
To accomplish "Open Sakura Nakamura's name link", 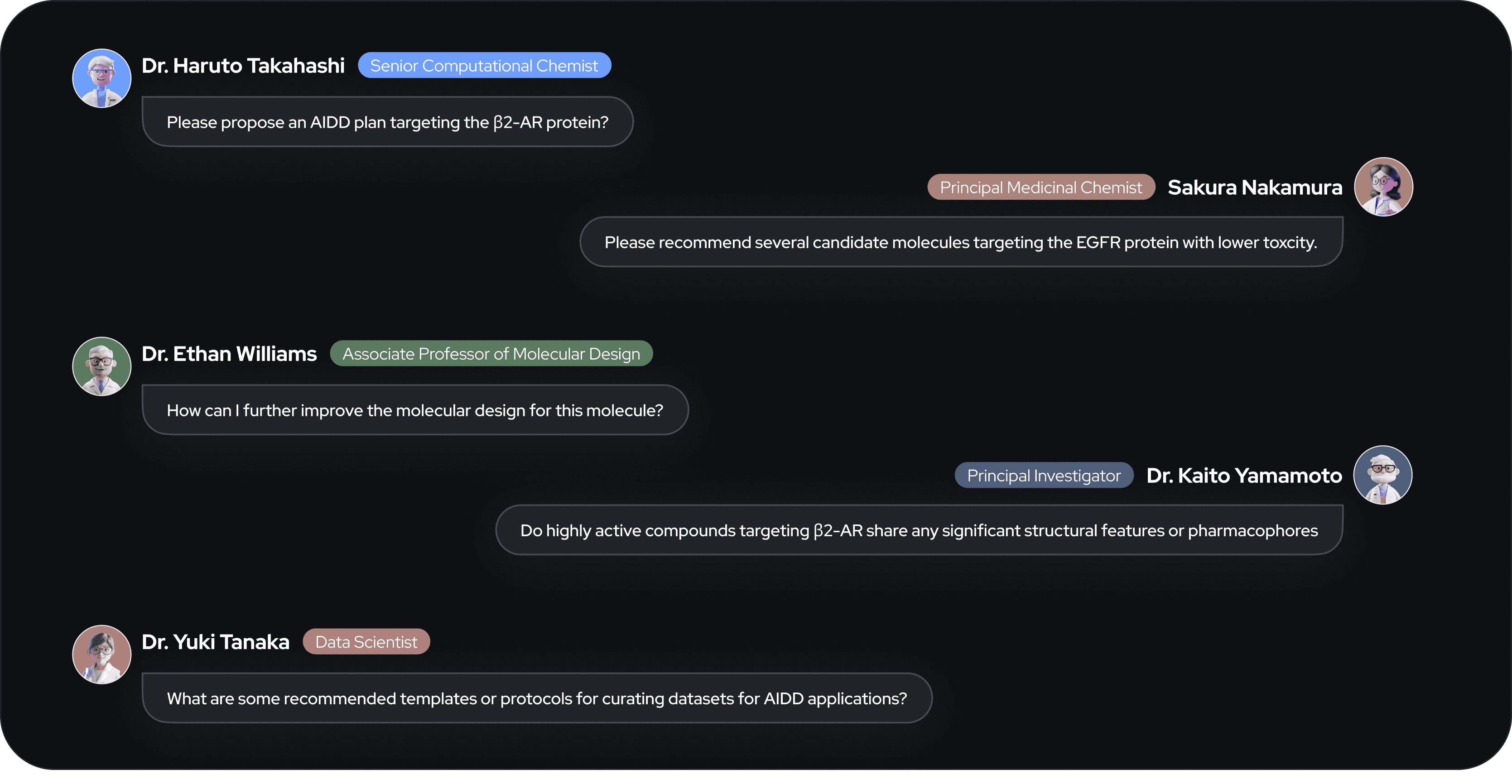I will [1254, 187].
